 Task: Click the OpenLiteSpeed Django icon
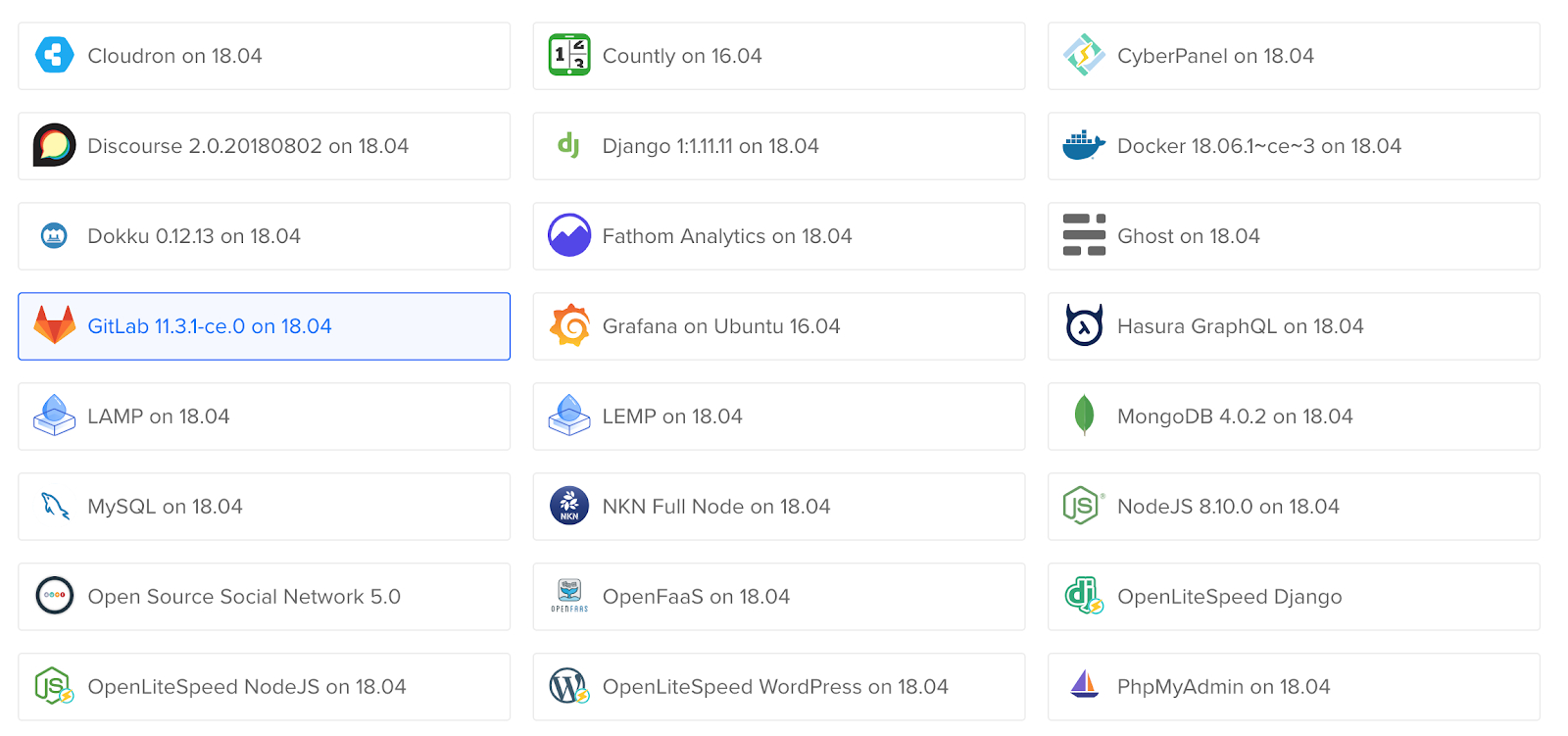[x=1084, y=596]
